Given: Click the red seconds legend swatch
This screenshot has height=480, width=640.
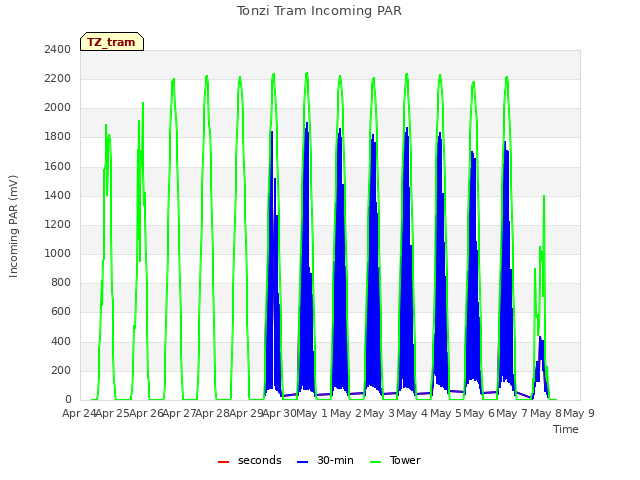Looking at the screenshot, I should 223,462.
